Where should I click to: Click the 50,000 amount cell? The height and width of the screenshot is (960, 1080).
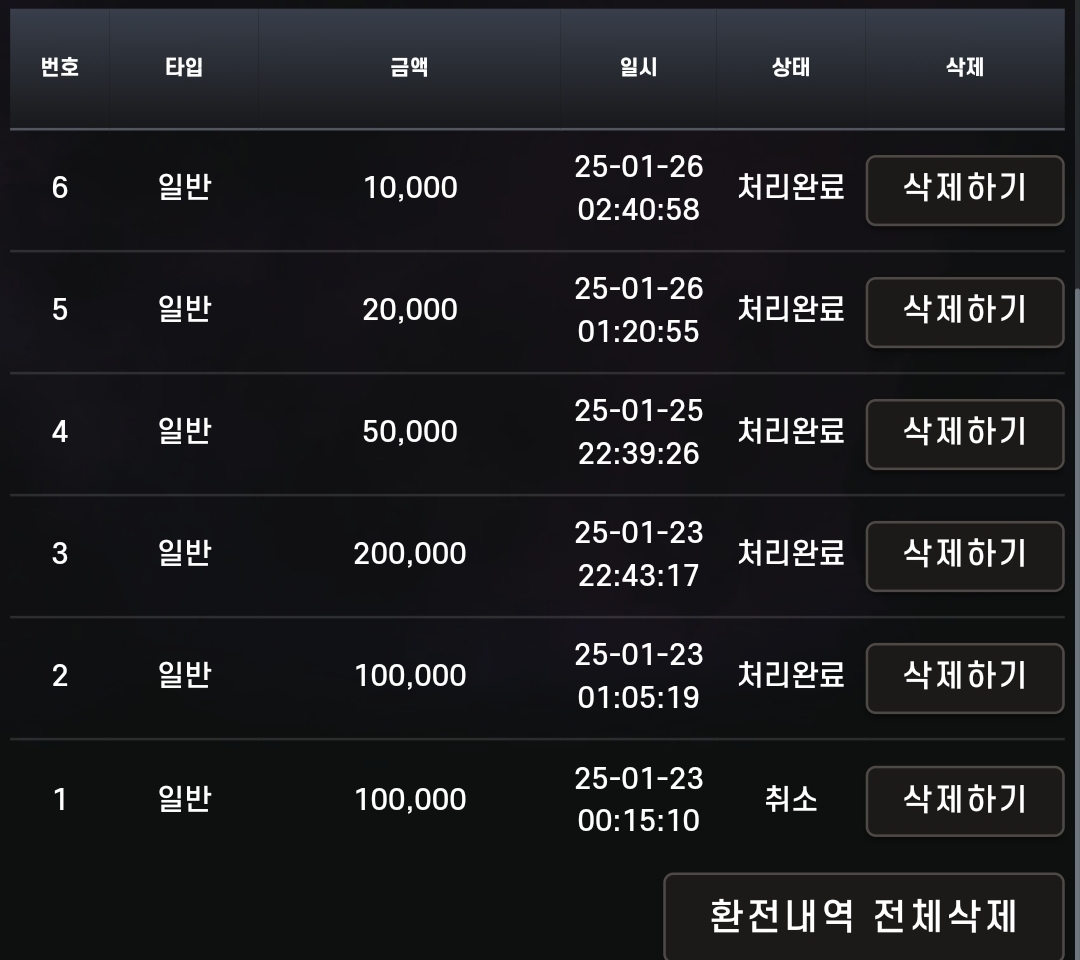(x=410, y=432)
